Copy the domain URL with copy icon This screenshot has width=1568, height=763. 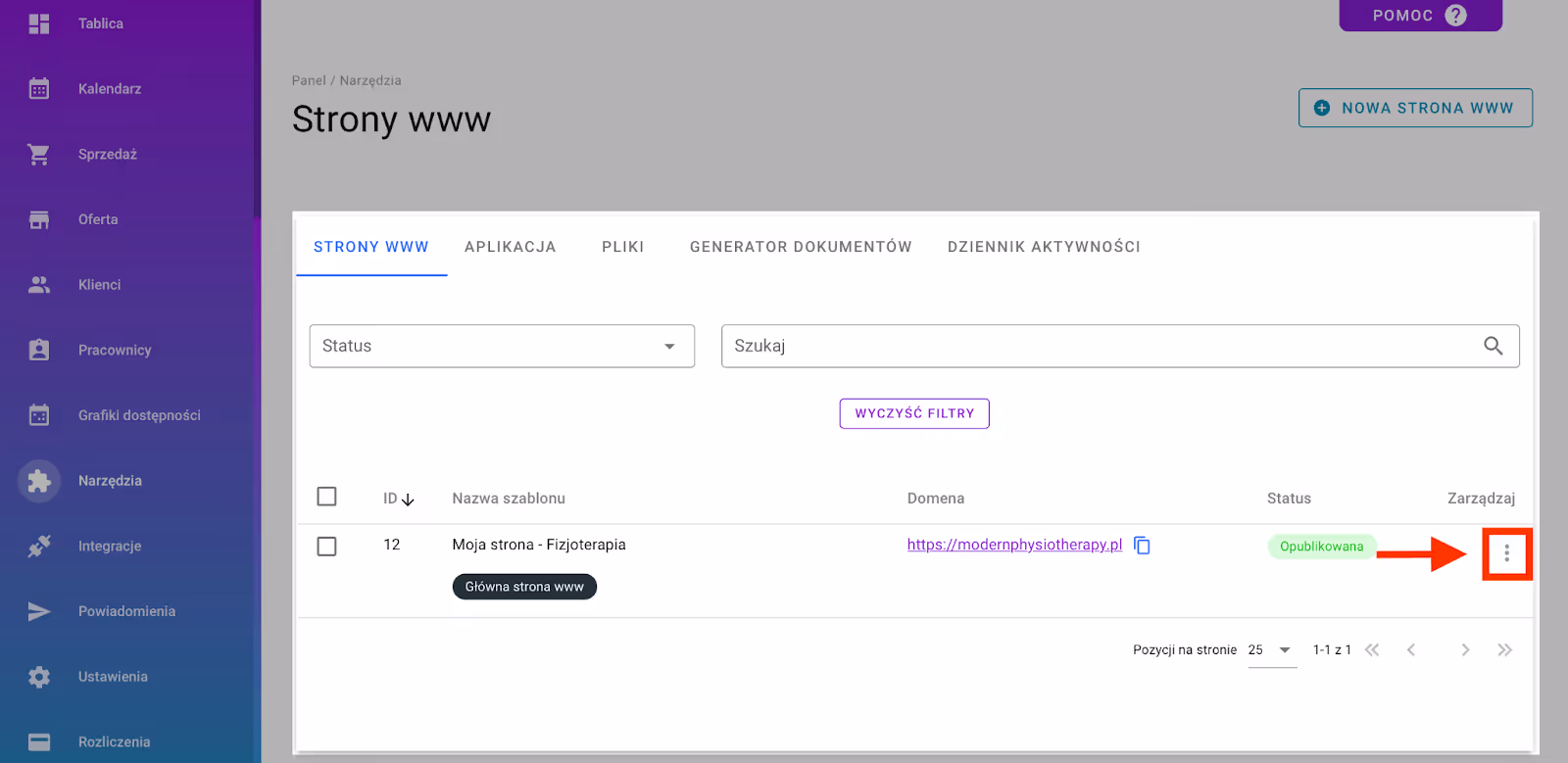click(x=1142, y=546)
